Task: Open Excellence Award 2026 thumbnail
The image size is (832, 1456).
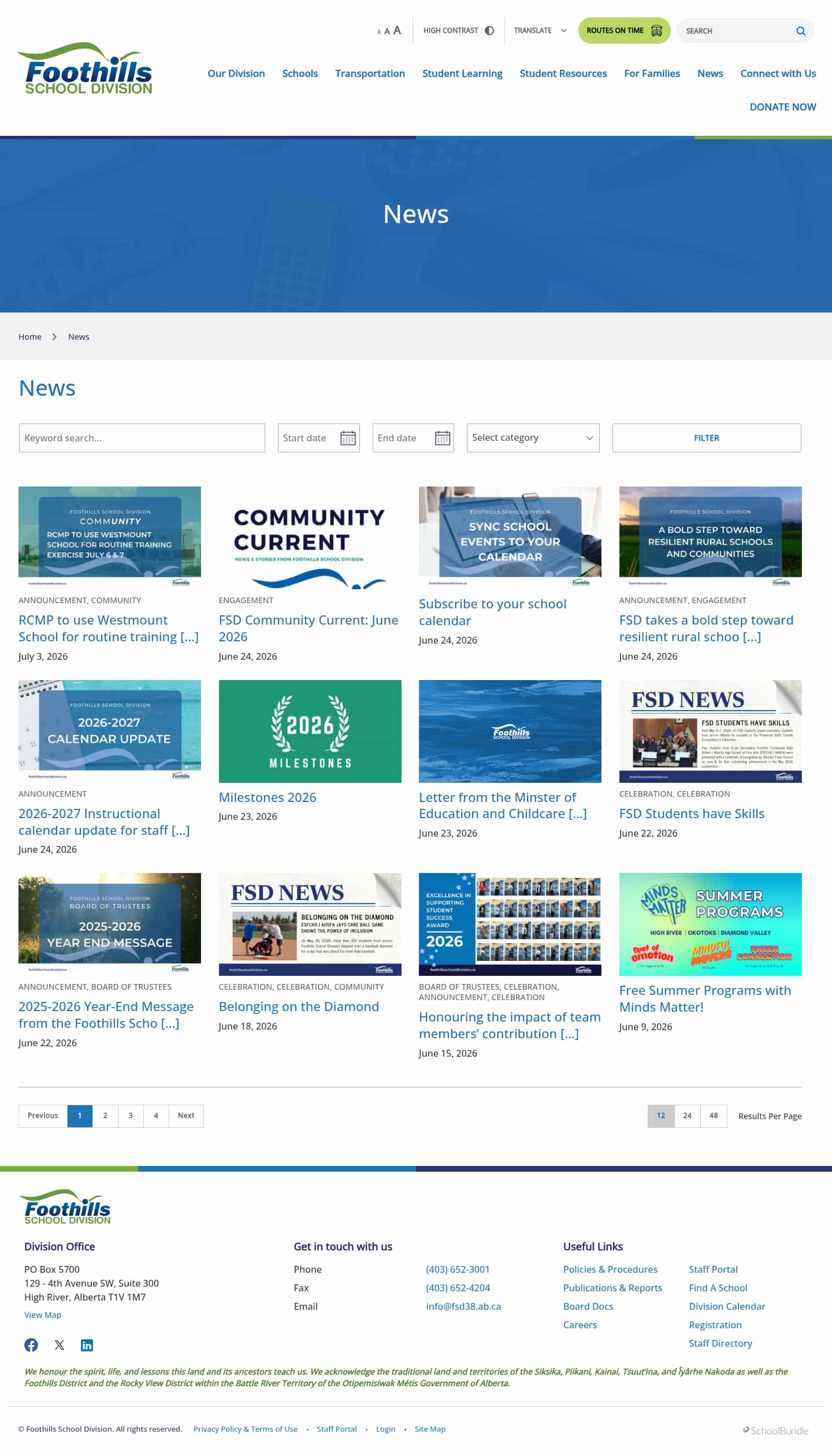Action: [x=510, y=924]
